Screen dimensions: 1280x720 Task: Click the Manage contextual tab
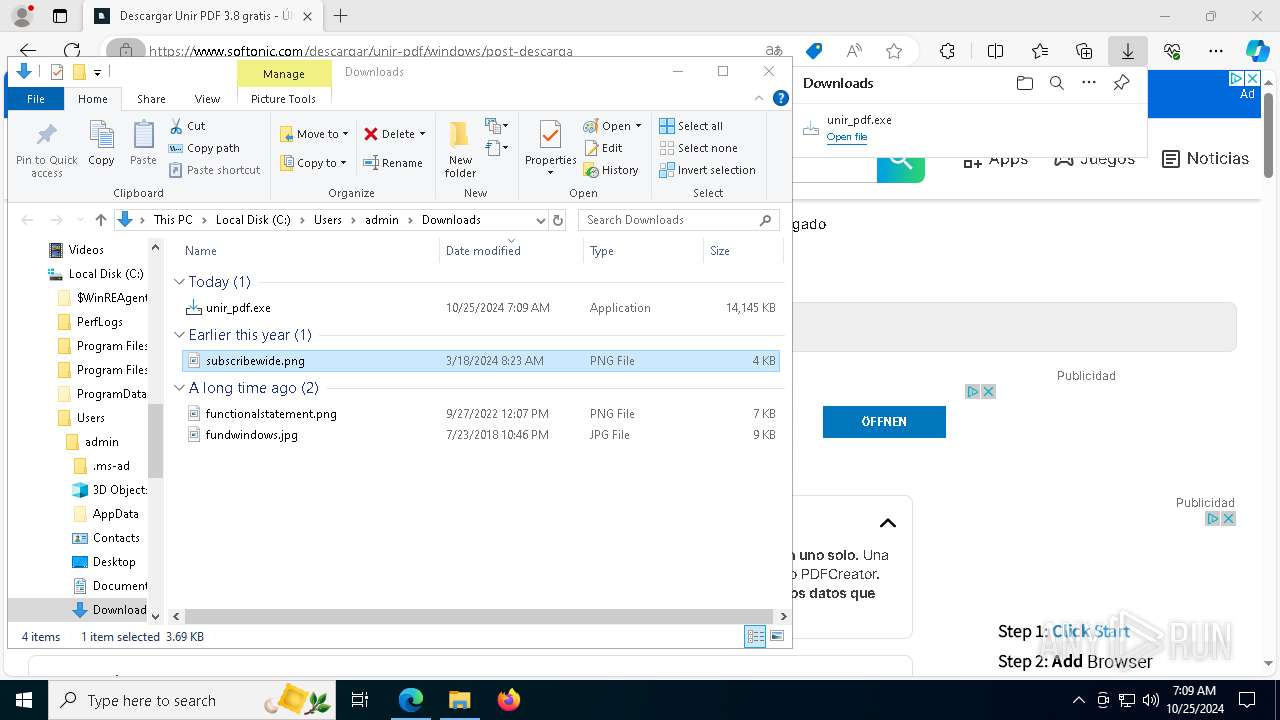tap(284, 73)
